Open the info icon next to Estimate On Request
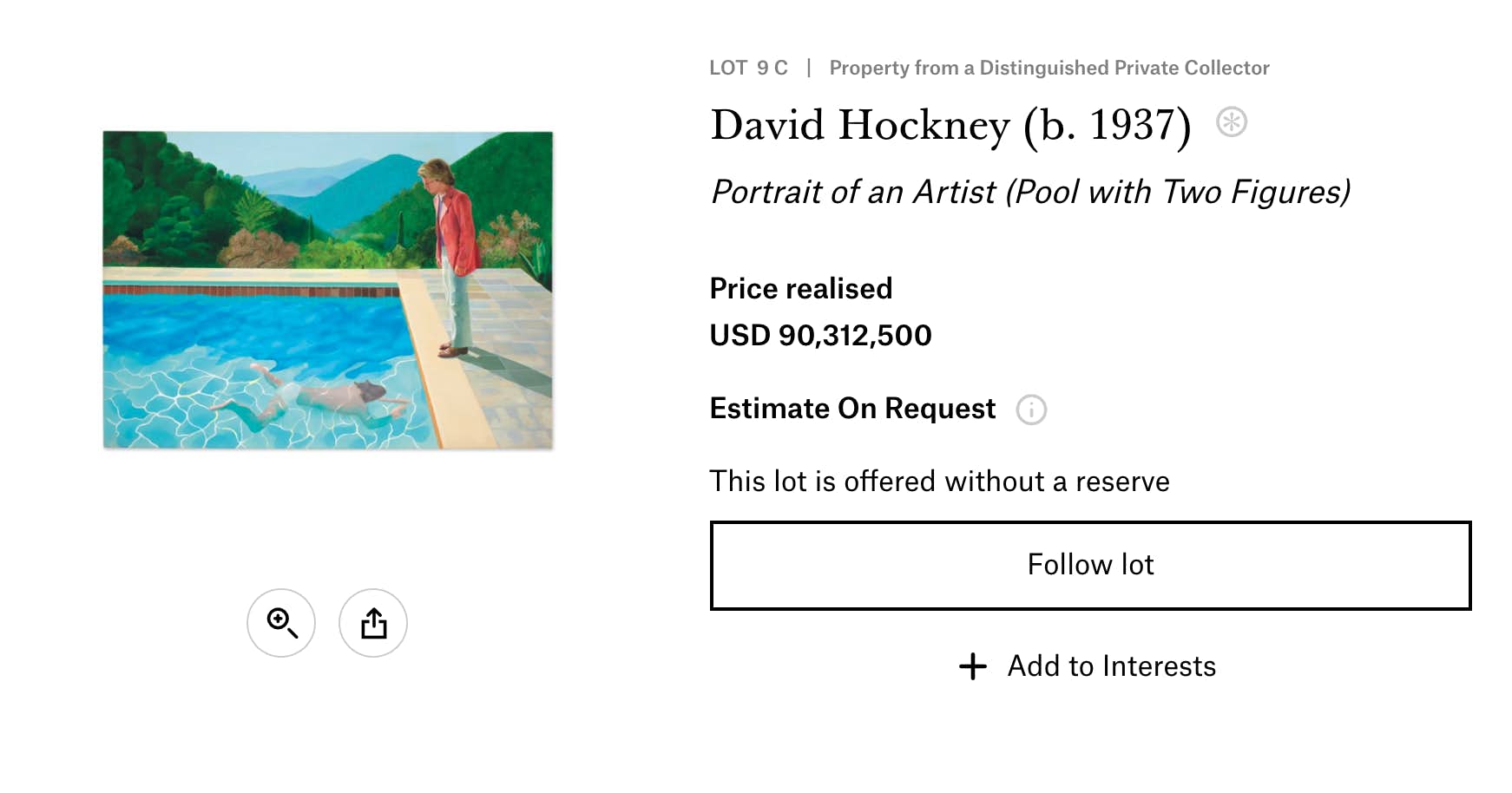This screenshot has height=793, width=1512. coord(1031,410)
